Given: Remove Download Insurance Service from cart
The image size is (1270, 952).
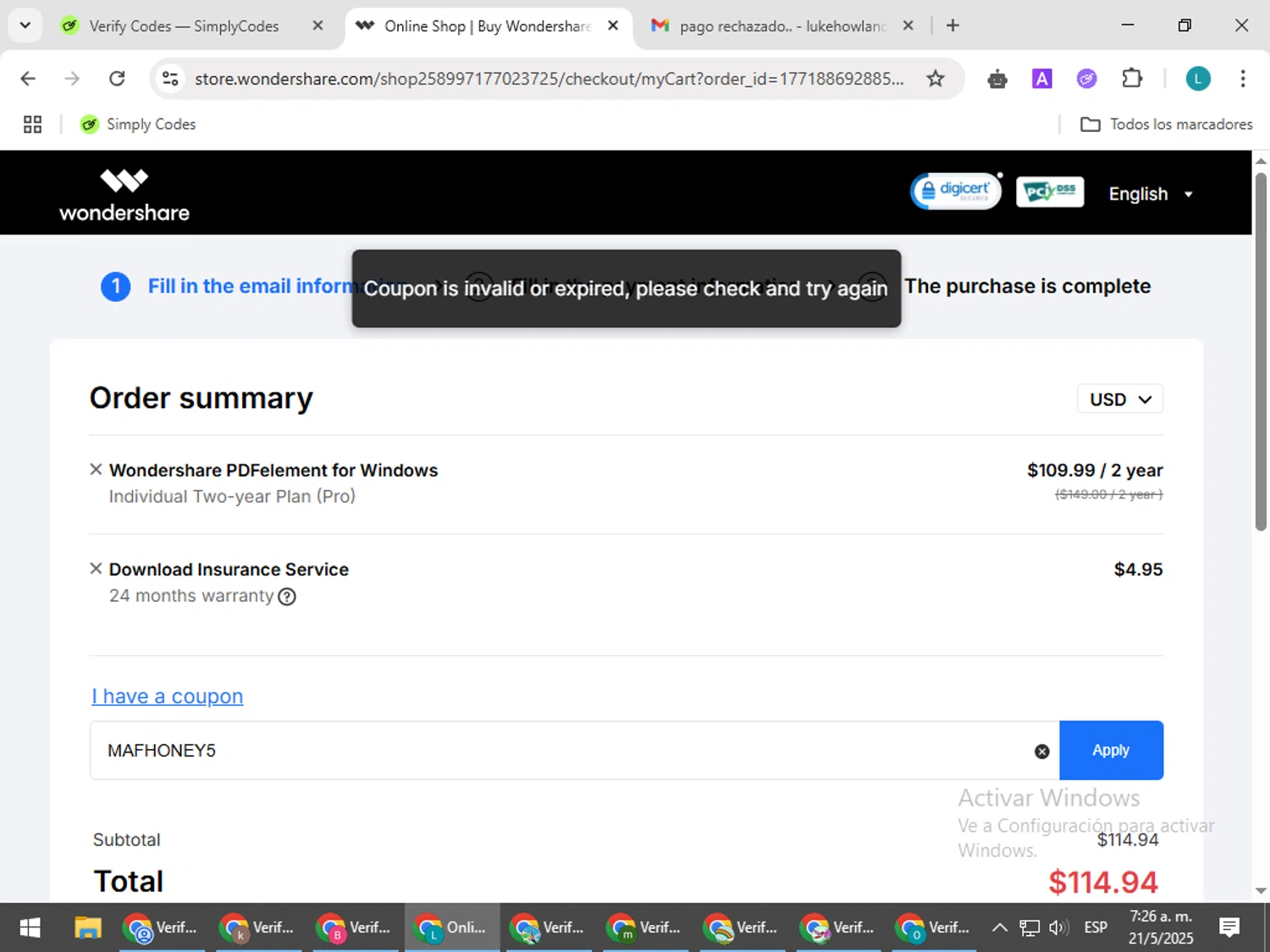Looking at the screenshot, I should 96,569.
